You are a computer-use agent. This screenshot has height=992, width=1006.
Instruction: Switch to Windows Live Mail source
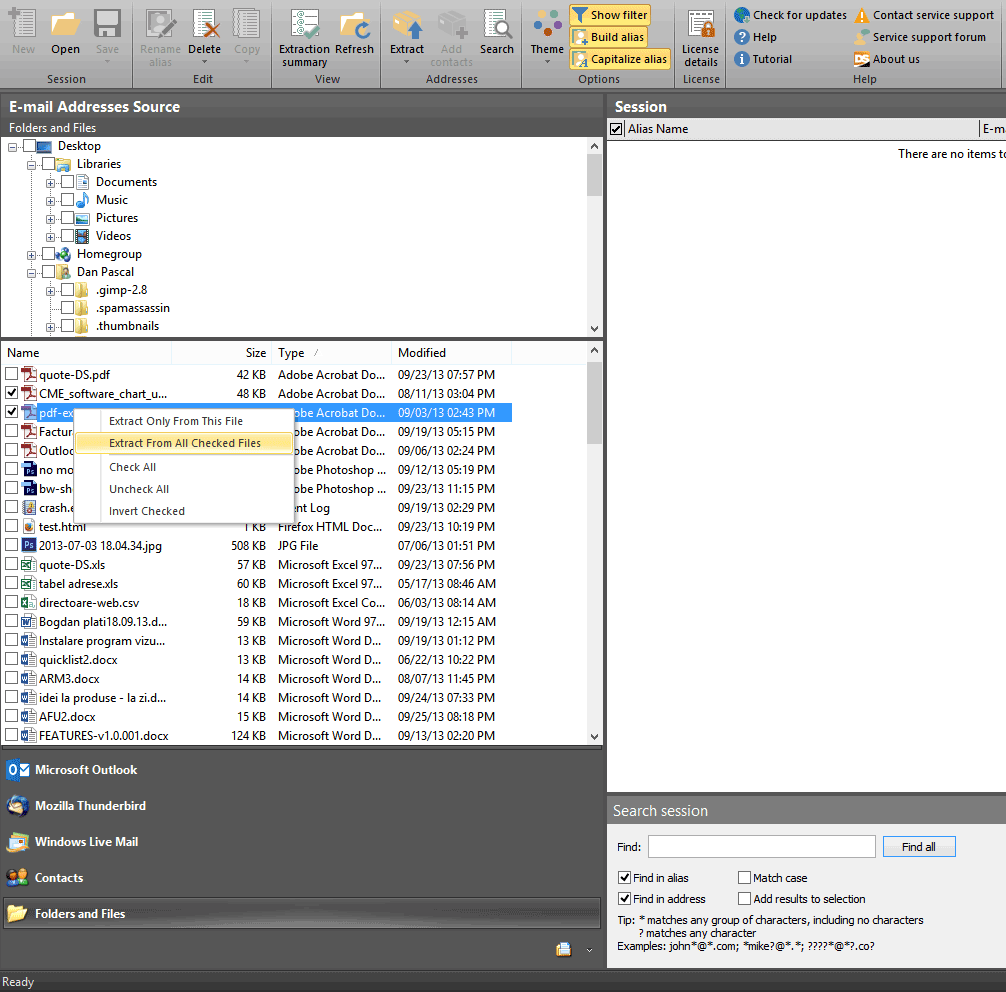302,841
